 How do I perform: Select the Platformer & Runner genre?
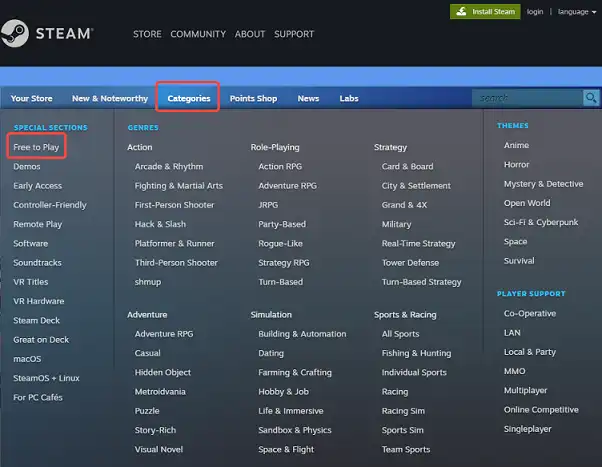point(174,243)
